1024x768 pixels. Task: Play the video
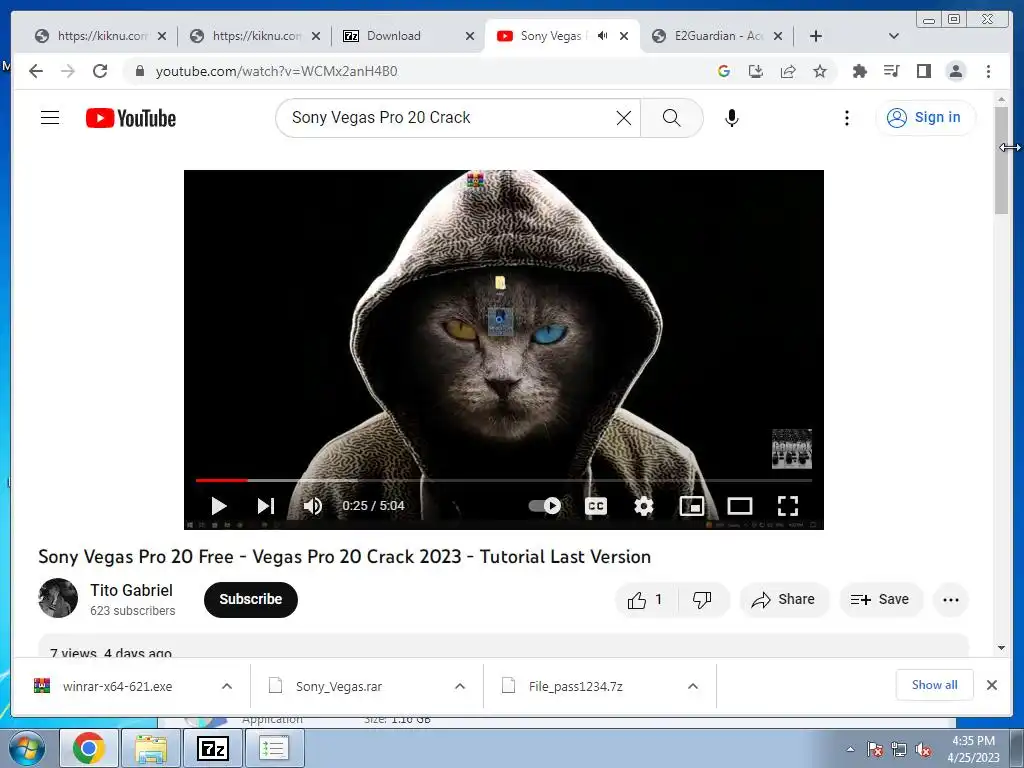tap(218, 505)
